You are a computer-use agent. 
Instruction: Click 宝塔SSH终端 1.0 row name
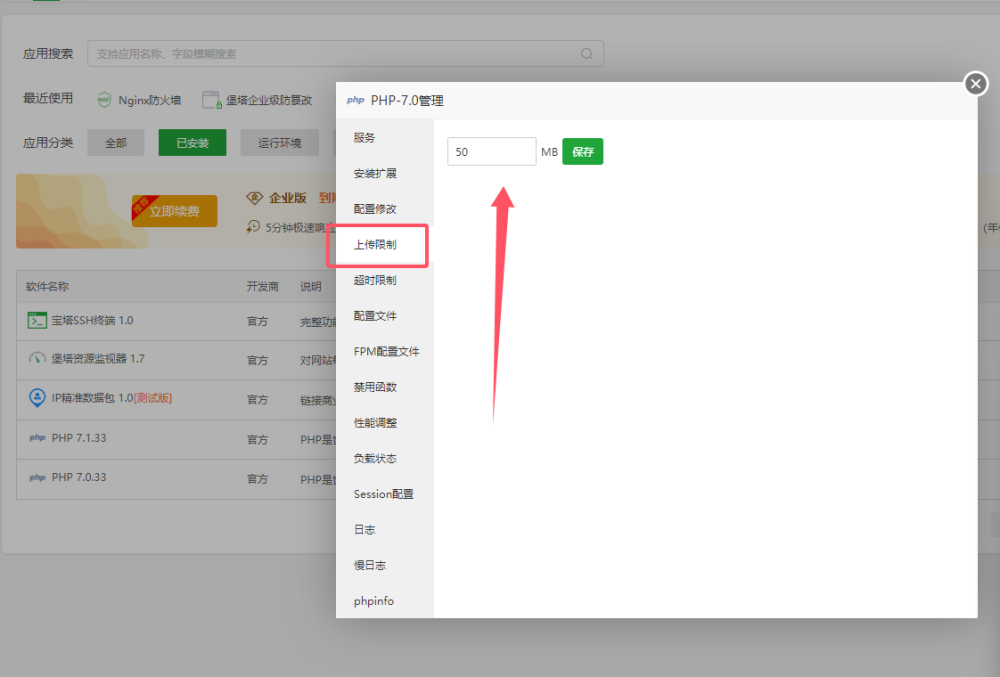tap(92, 321)
